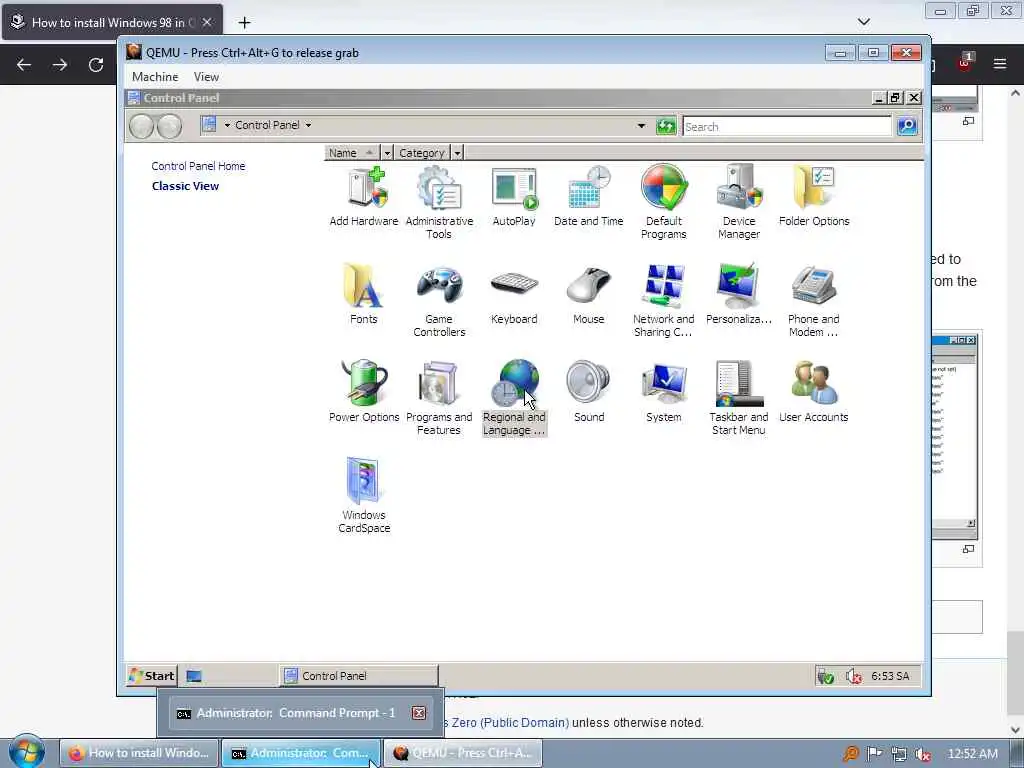Open the Category column dropdown arrow
Screen dimensions: 1024x768
click(x=457, y=153)
